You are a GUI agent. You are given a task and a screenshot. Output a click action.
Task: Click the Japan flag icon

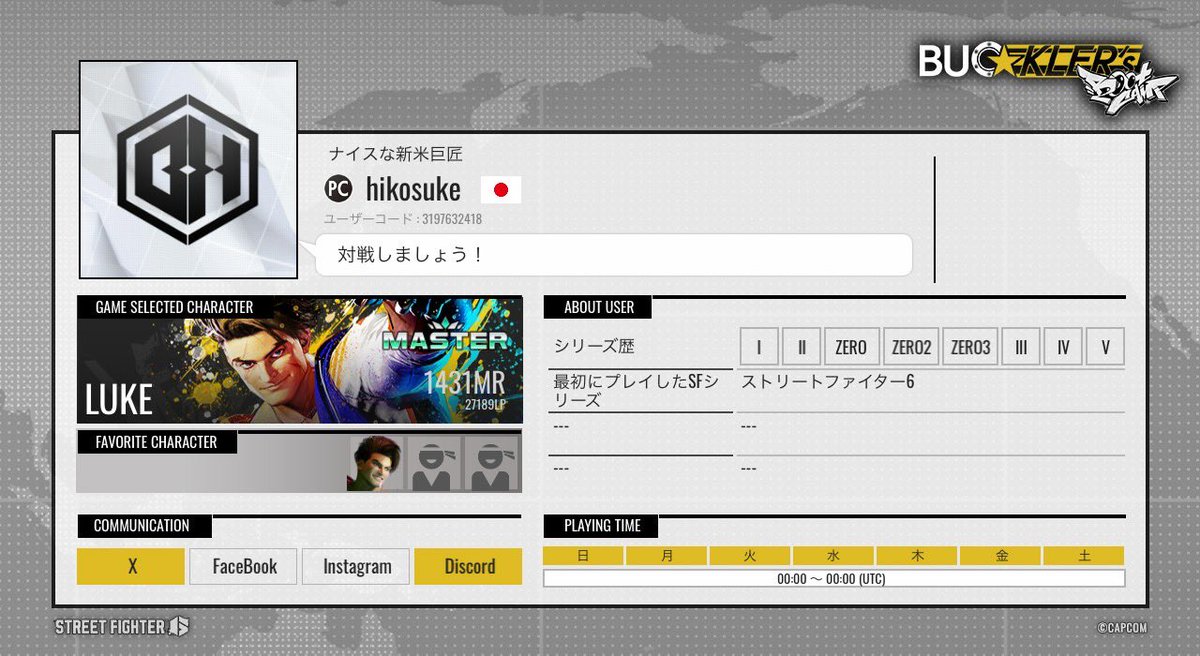[501, 189]
